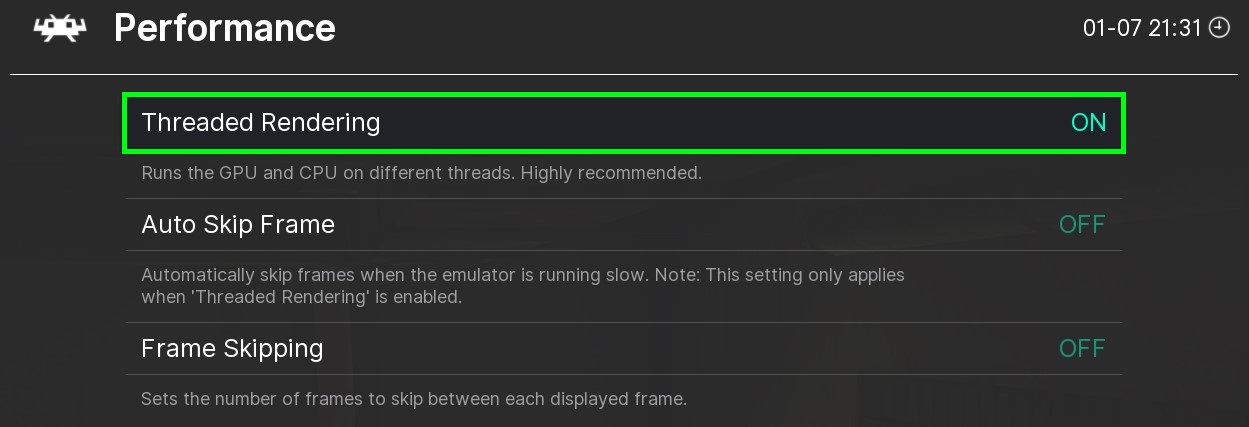Select the Auto Skip Frame menu entry
This screenshot has width=1249, height=427.
(x=238, y=224)
